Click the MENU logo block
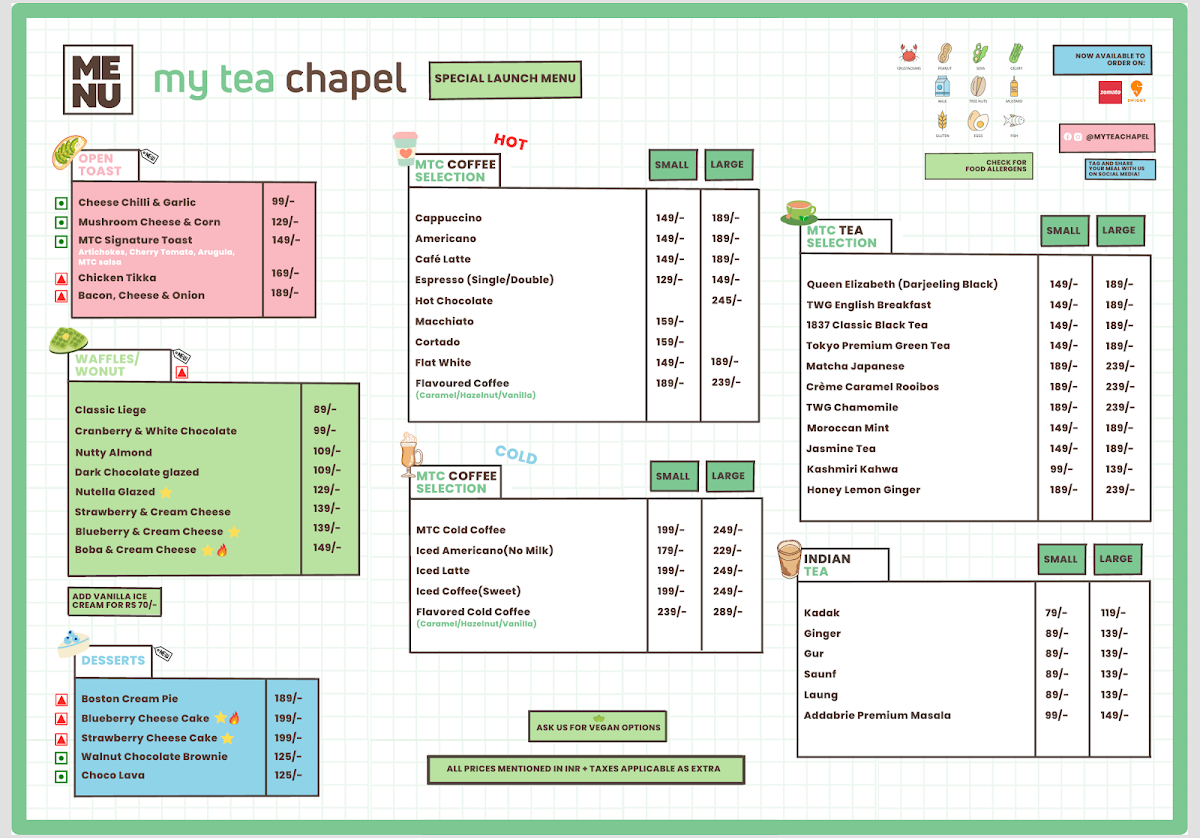Screen dimensions: 1200x838 [97, 79]
